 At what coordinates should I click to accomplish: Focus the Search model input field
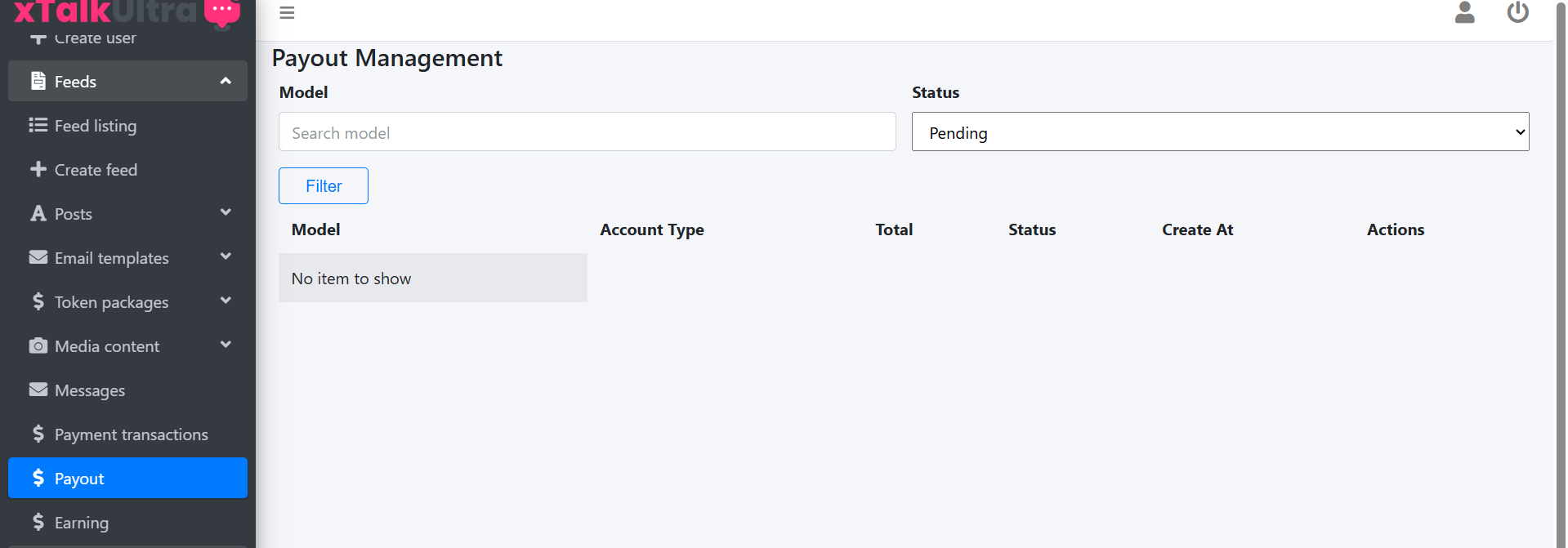click(587, 132)
